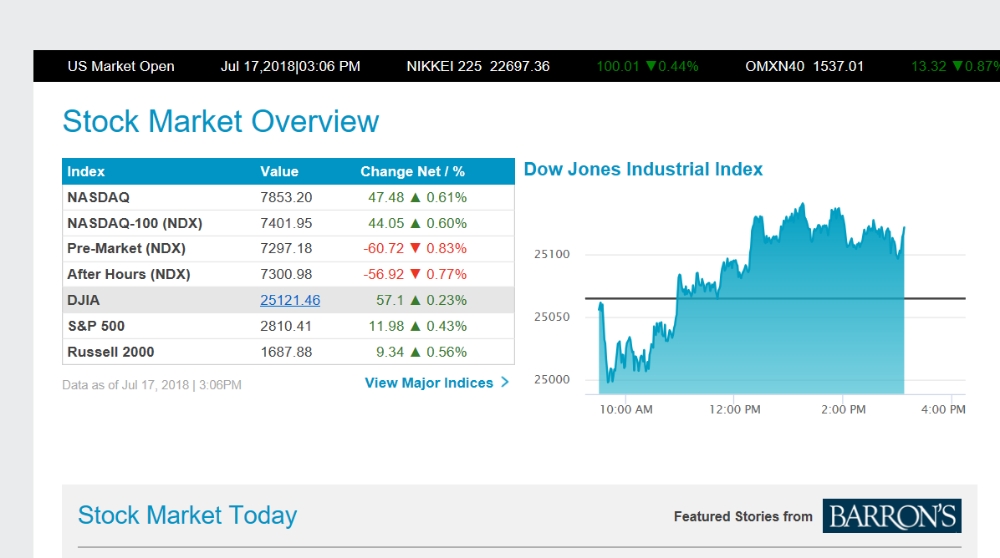1000x558 pixels.
Task: Click the Change Net / % column header
Action: (412, 172)
